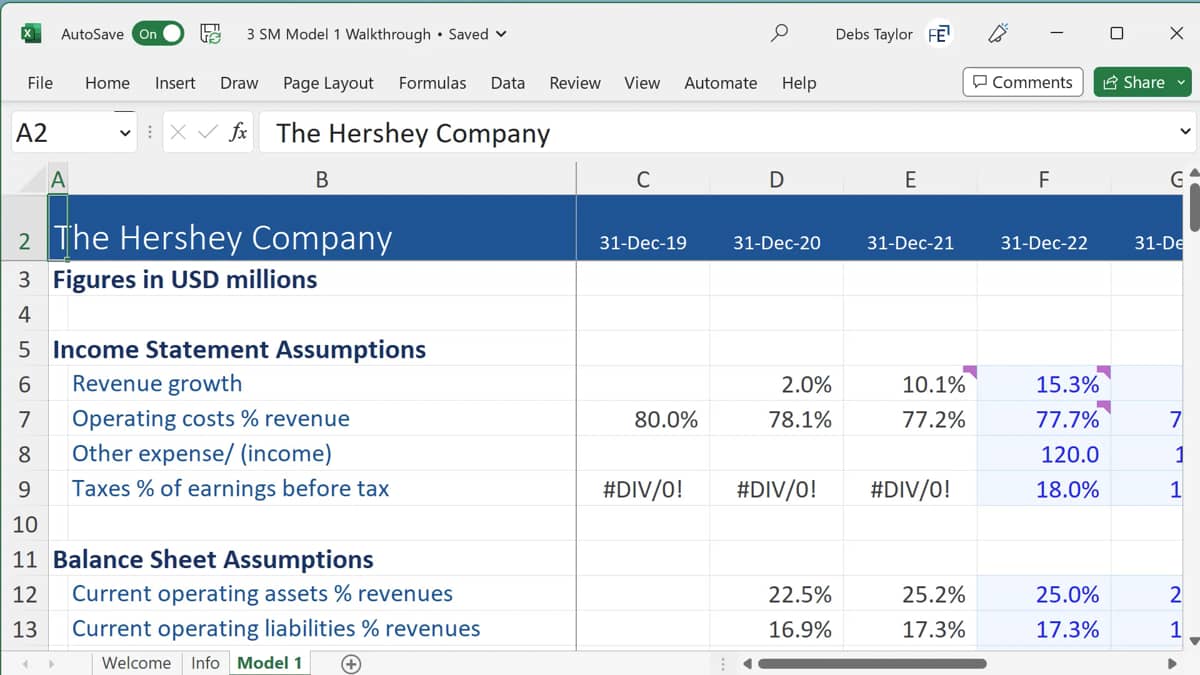
Task: Click 'Current operating liabilities % revenues' cell
Action: [x=276, y=629]
